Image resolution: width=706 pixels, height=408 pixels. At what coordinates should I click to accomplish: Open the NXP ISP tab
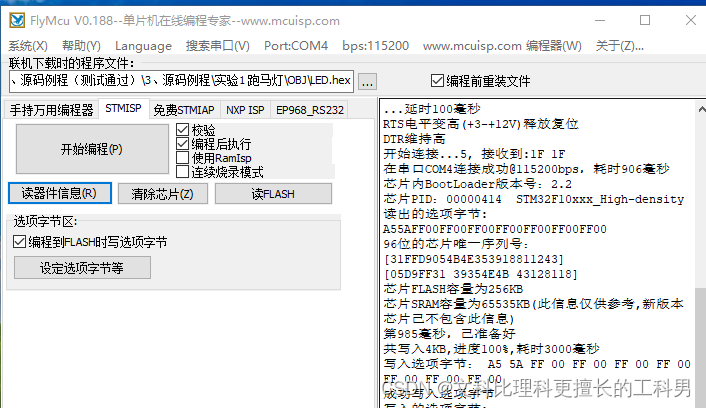[x=245, y=110]
